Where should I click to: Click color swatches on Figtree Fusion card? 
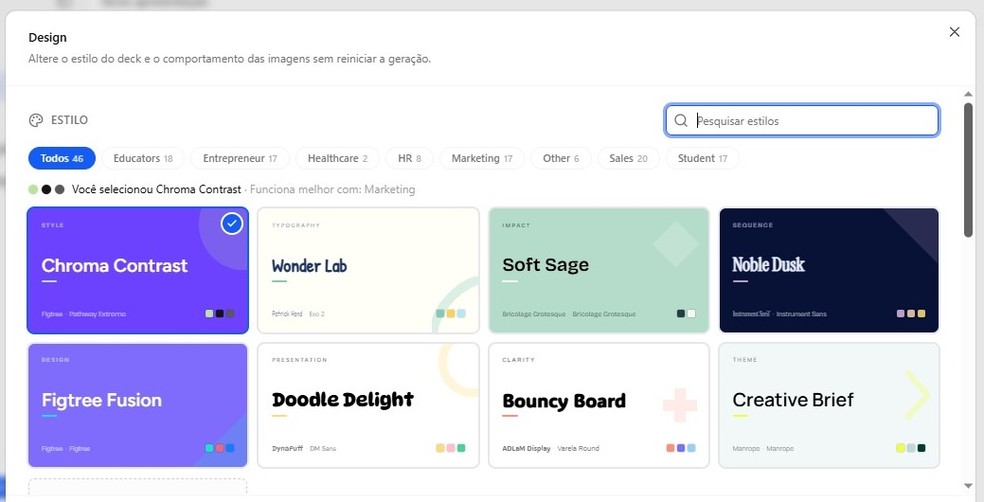point(220,449)
